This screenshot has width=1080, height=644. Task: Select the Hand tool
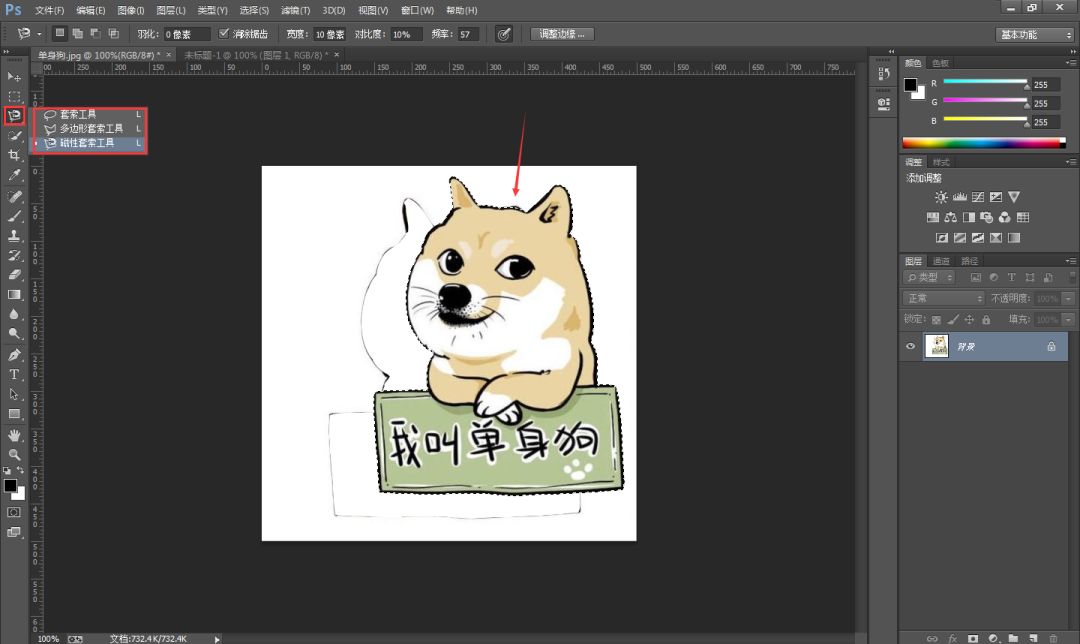[14, 435]
